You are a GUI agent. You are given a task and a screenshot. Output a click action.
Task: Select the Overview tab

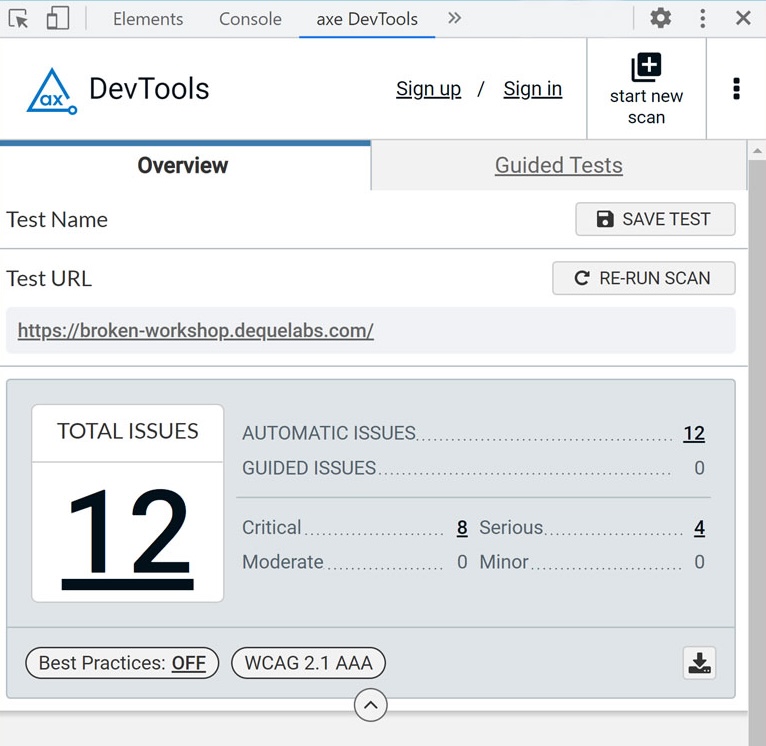[x=185, y=165]
